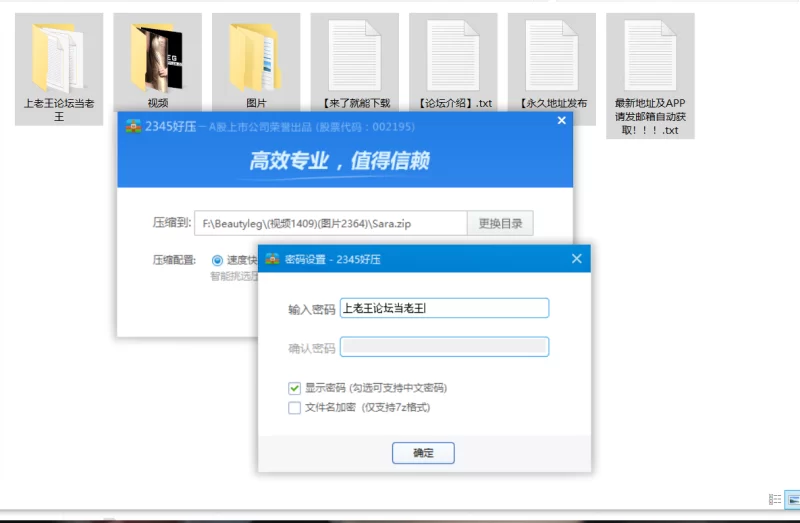Click the 压缩到 destination path field
800x523 pixels.
pyautogui.click(x=331, y=223)
